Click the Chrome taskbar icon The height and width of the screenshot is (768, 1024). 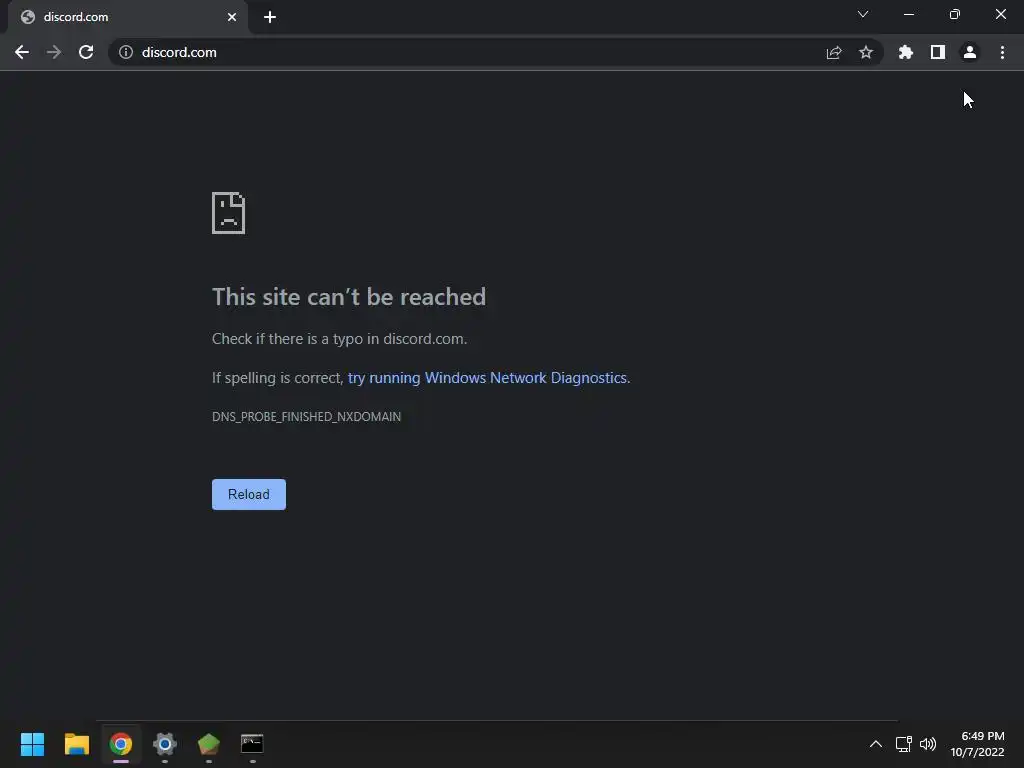click(x=121, y=744)
